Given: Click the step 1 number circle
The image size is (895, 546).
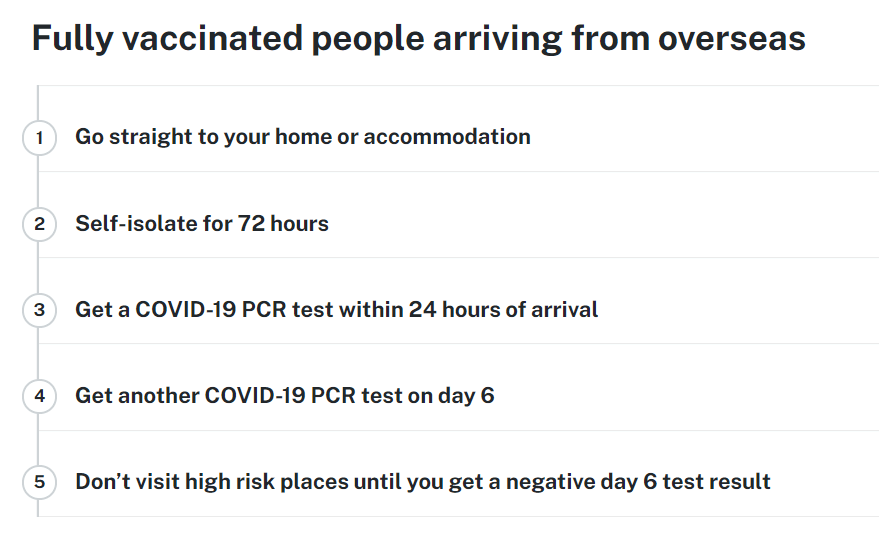Looking at the screenshot, I should click(x=39, y=137).
